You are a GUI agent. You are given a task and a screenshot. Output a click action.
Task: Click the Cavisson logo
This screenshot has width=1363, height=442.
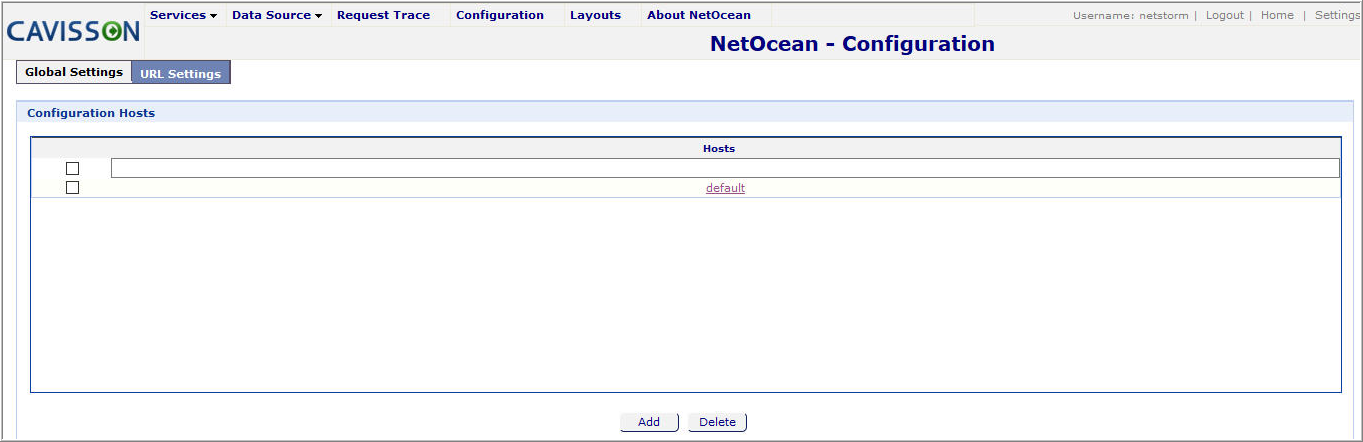73,32
